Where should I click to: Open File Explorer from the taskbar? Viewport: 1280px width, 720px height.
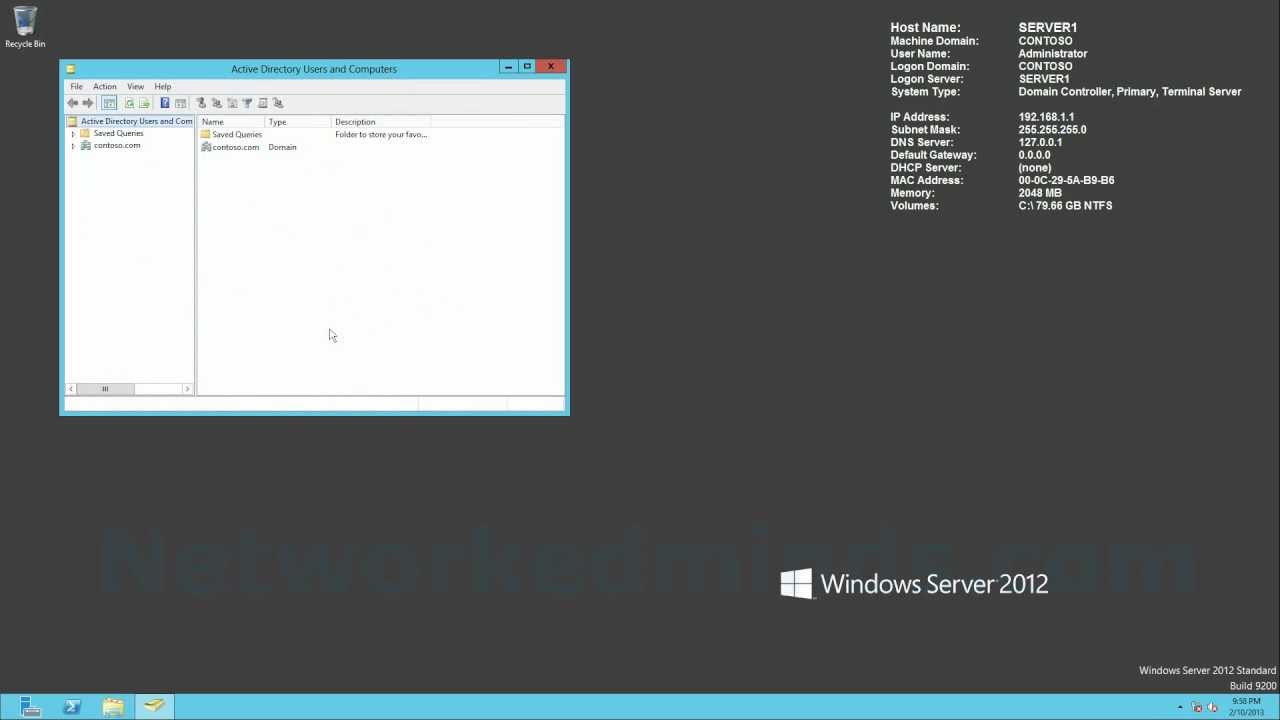tap(113, 707)
